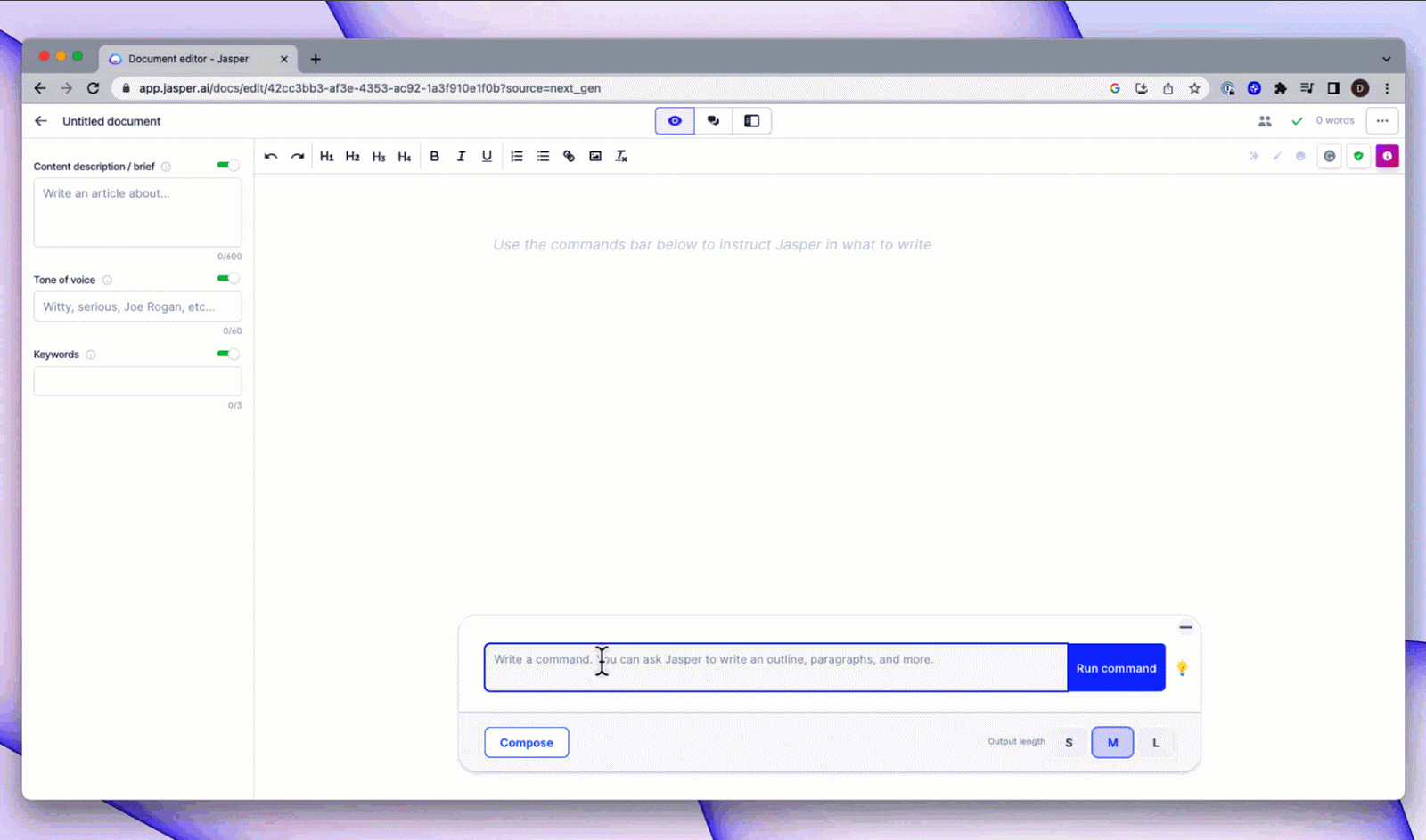Minimize the command bar panel

click(1185, 627)
